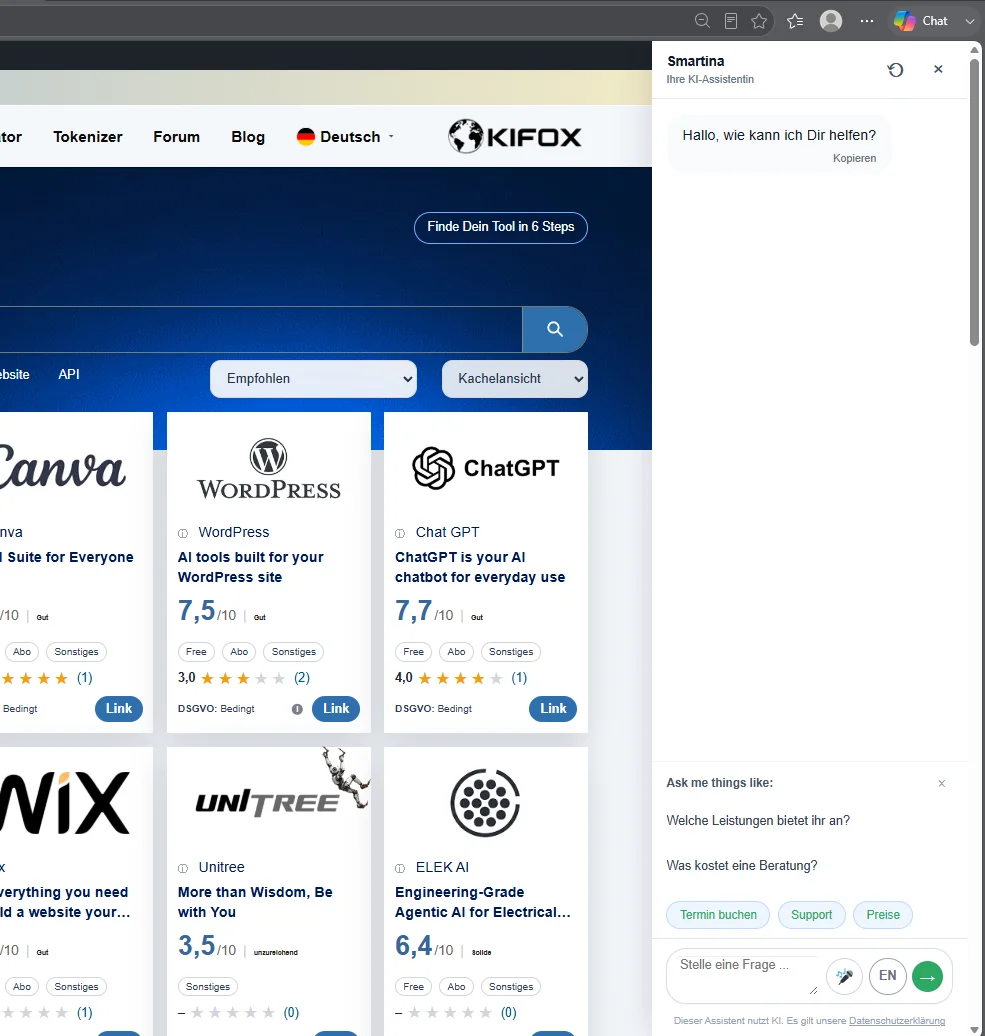
Task: Select suggestion Welche Leistungen bietet ihr an?
Action: [x=758, y=821]
